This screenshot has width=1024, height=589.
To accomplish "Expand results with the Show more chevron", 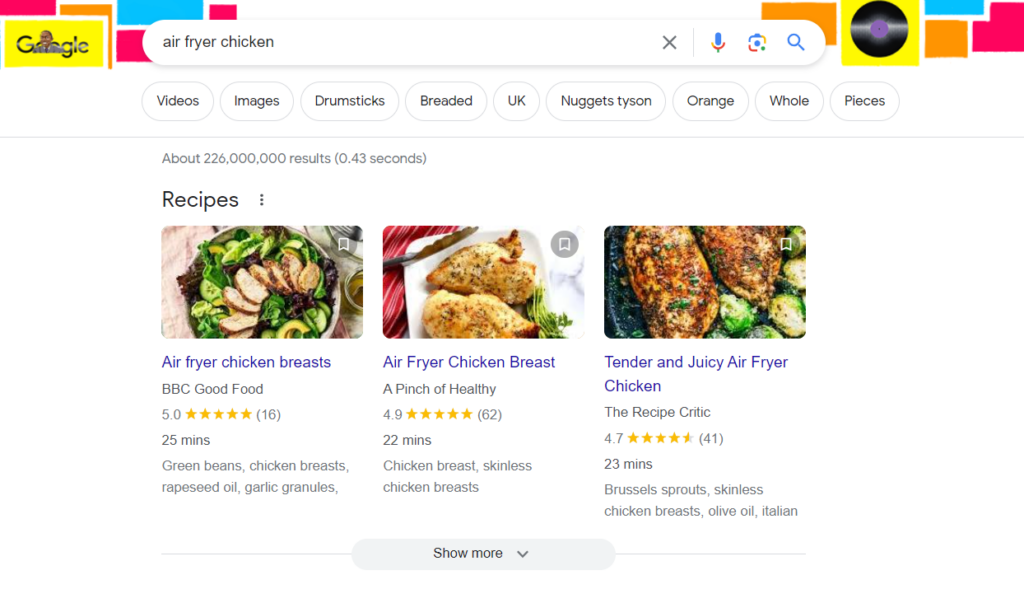I will click(522, 553).
